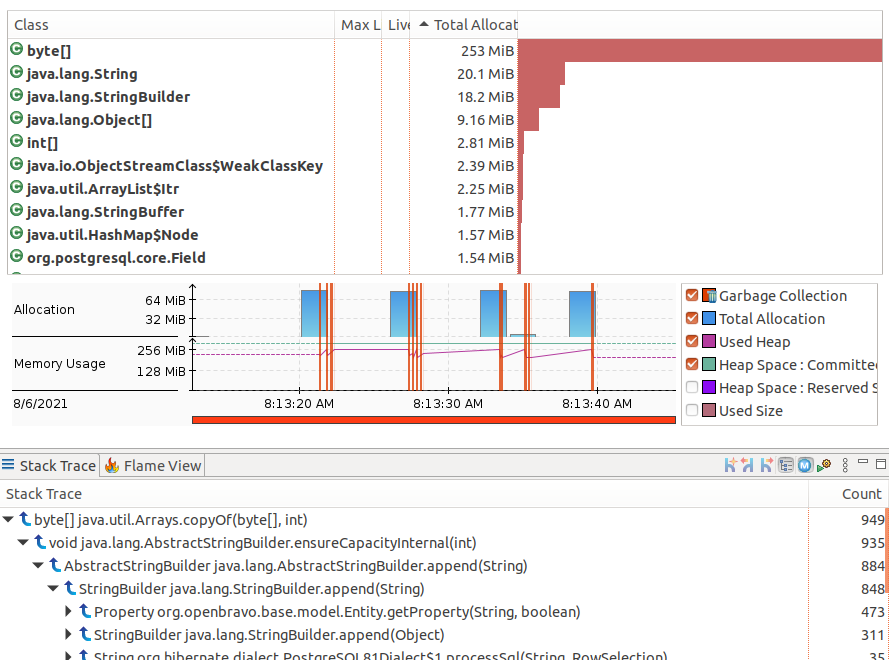Click the gear with green arrow icon

click(824, 465)
